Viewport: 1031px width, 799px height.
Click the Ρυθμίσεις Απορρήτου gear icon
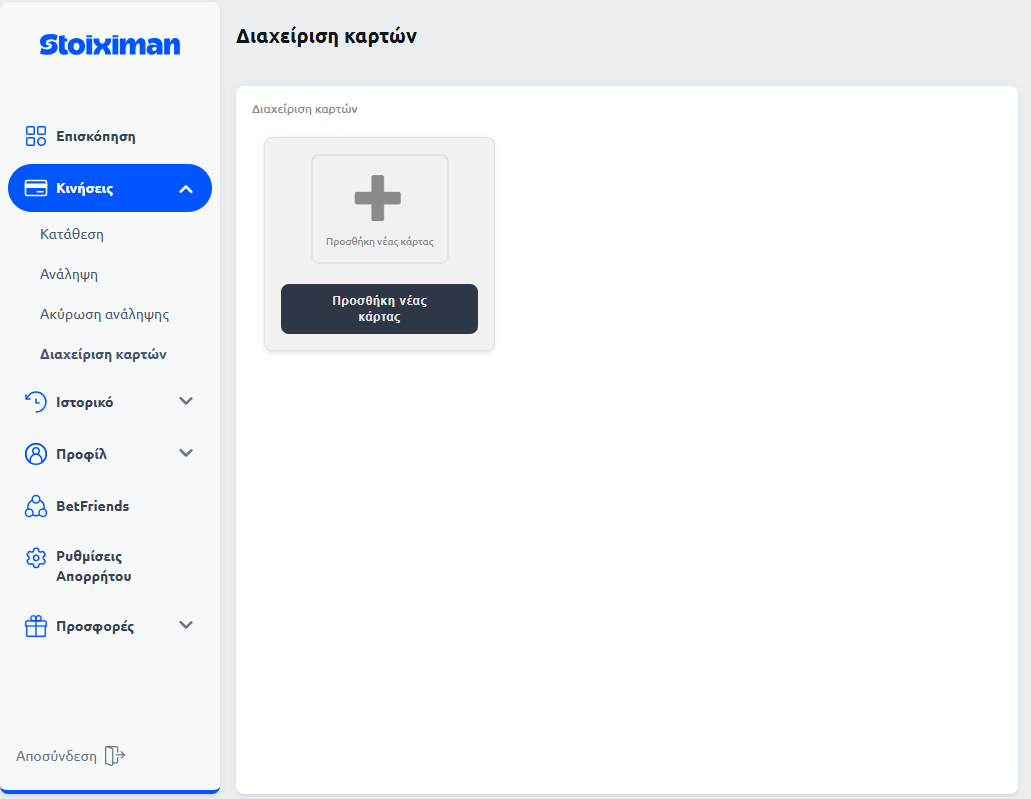point(36,558)
